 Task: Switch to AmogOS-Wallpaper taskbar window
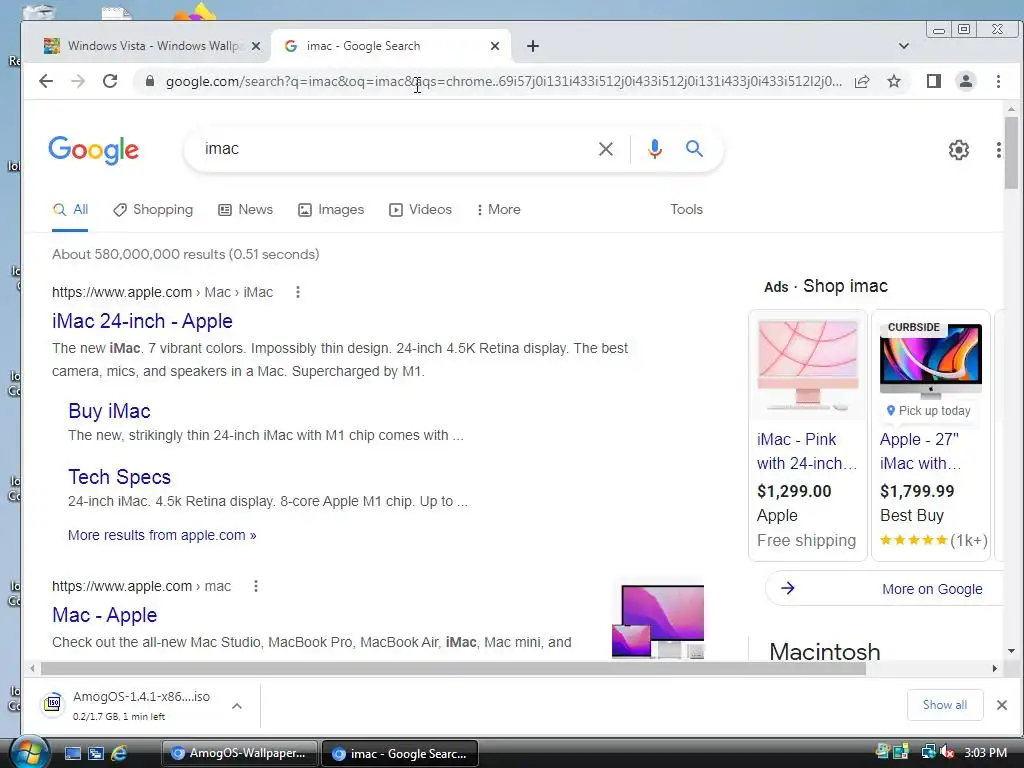point(240,753)
